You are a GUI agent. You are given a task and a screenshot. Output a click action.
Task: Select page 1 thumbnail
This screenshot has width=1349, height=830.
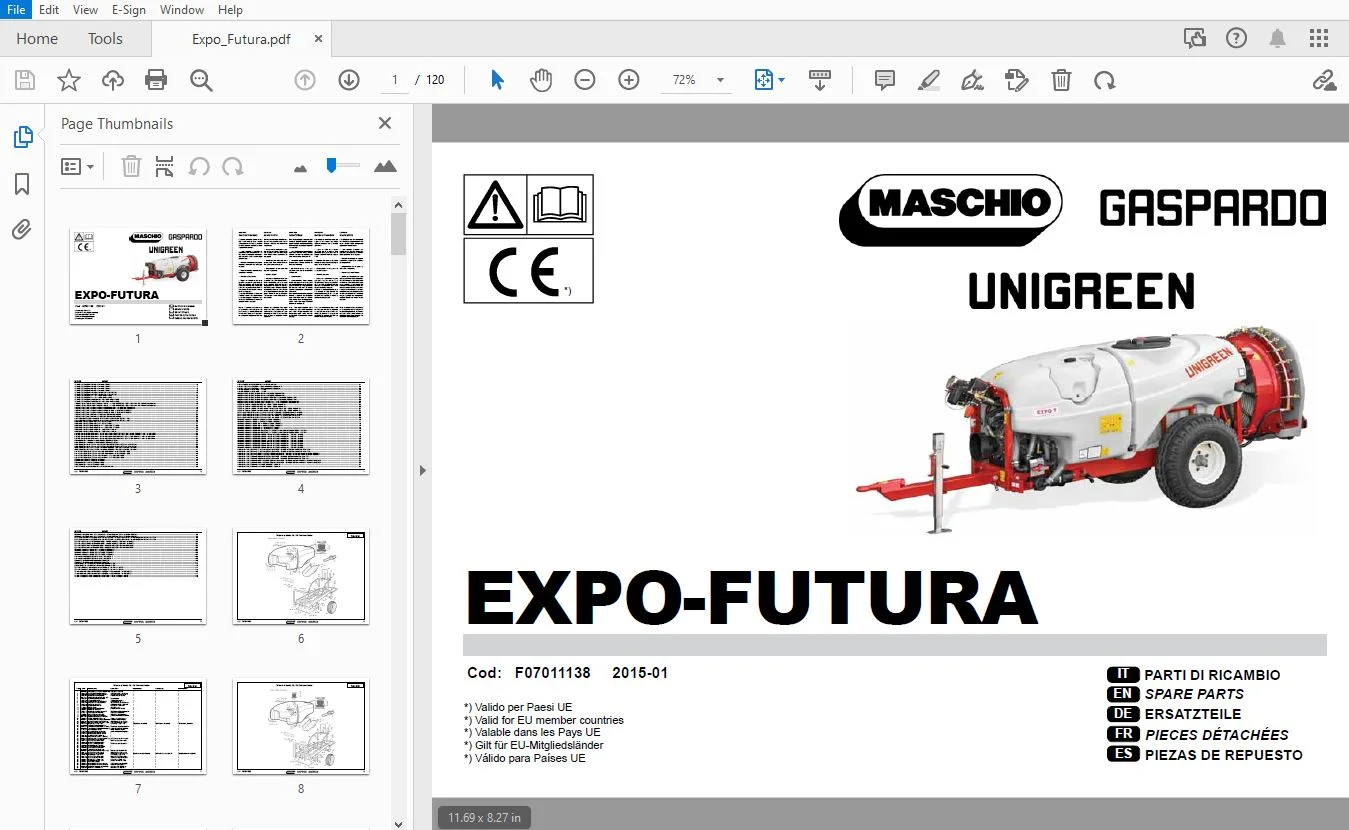[138, 276]
